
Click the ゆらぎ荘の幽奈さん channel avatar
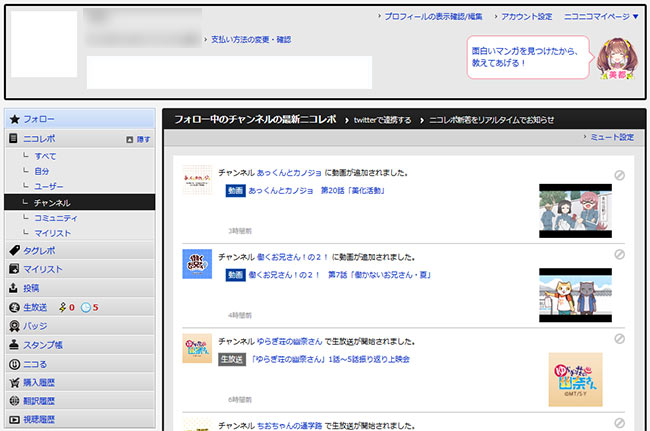[x=197, y=348]
